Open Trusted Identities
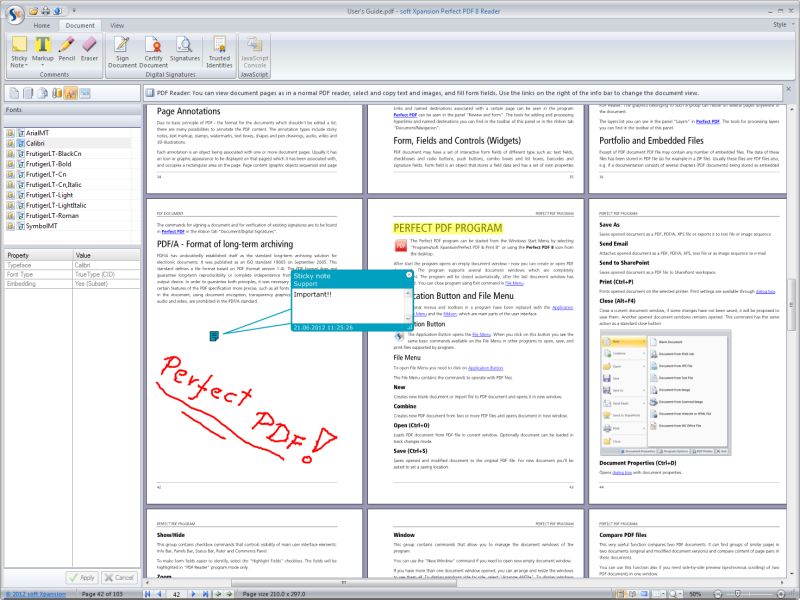The height and width of the screenshot is (600, 800). tap(219, 45)
